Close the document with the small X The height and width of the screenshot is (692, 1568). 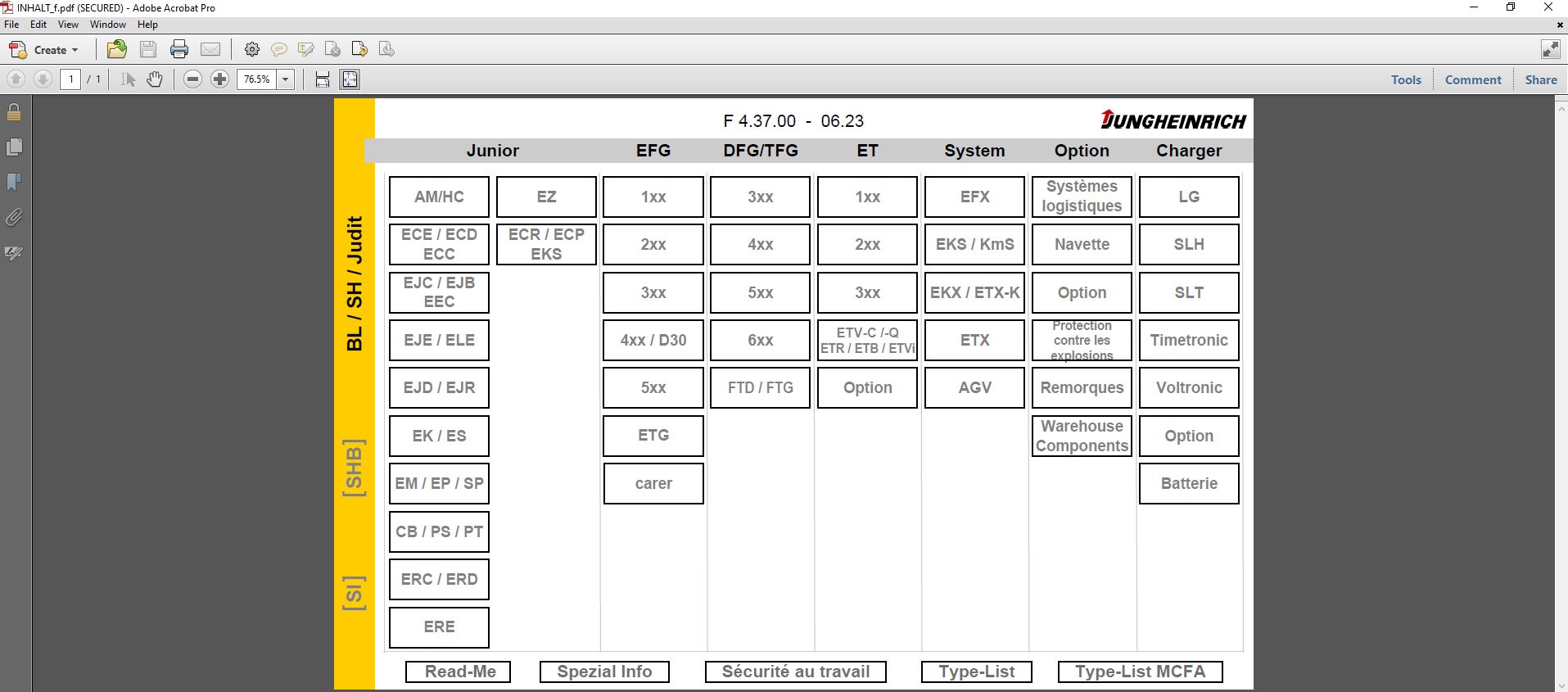[1559, 25]
